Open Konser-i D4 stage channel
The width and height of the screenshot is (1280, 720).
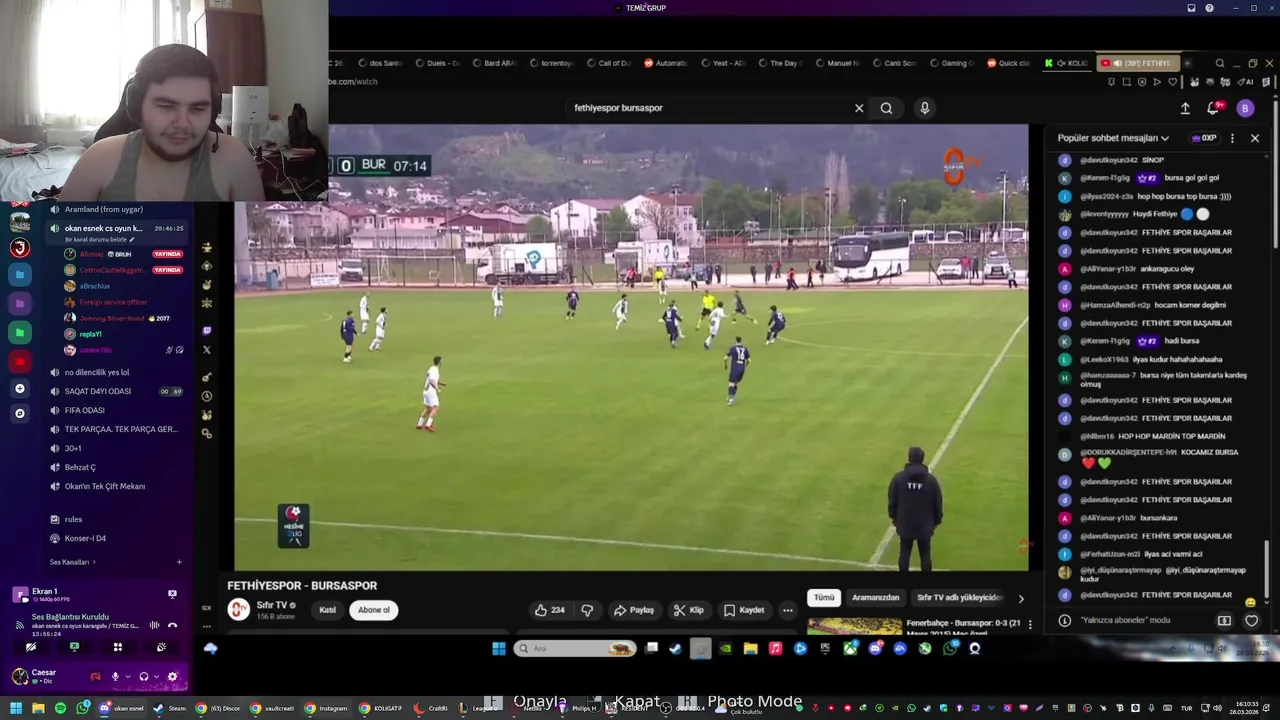point(115,538)
